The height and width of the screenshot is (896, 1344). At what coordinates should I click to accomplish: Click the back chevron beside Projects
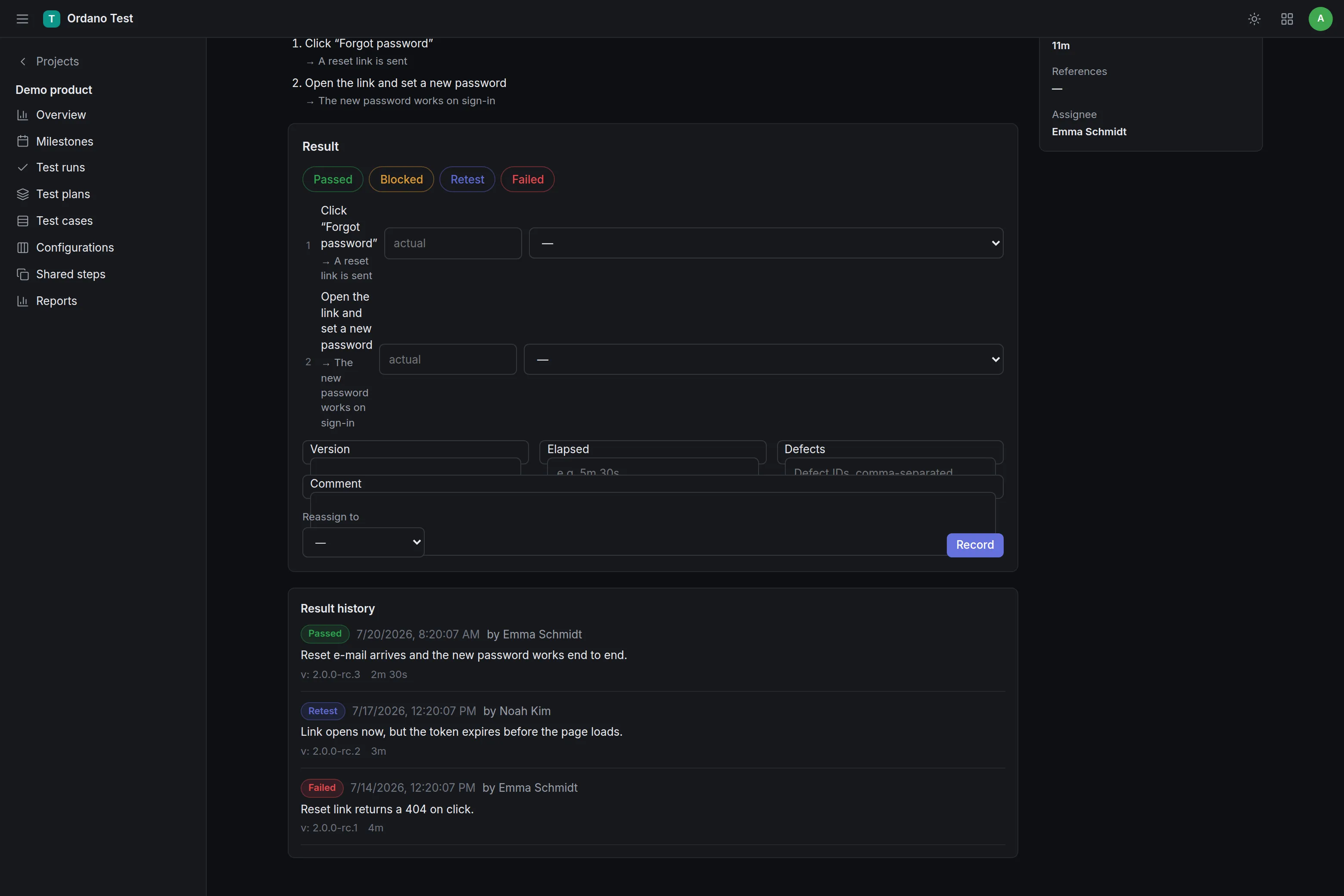tap(23, 62)
